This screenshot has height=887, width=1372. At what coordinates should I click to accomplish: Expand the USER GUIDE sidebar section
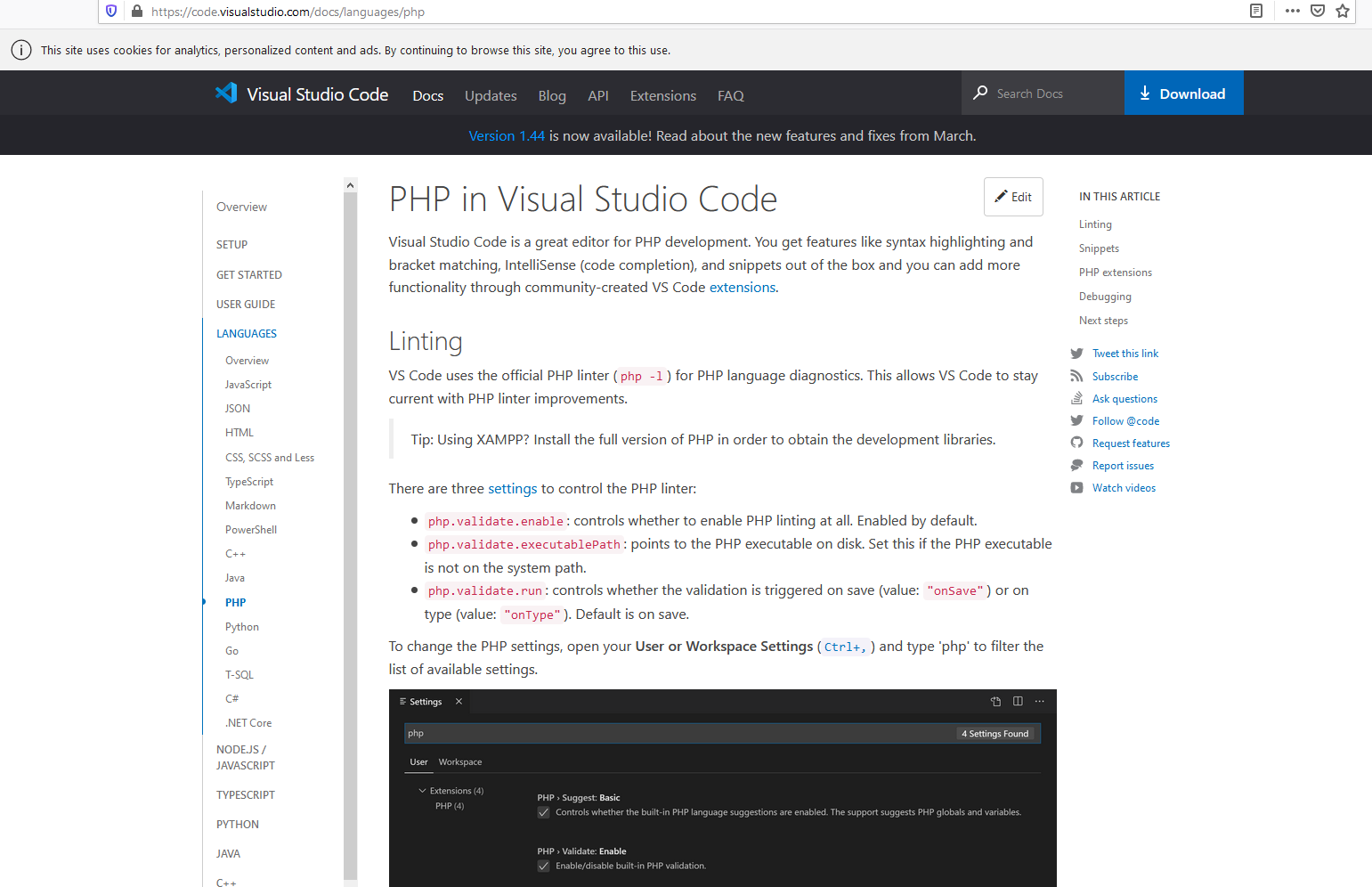(246, 305)
